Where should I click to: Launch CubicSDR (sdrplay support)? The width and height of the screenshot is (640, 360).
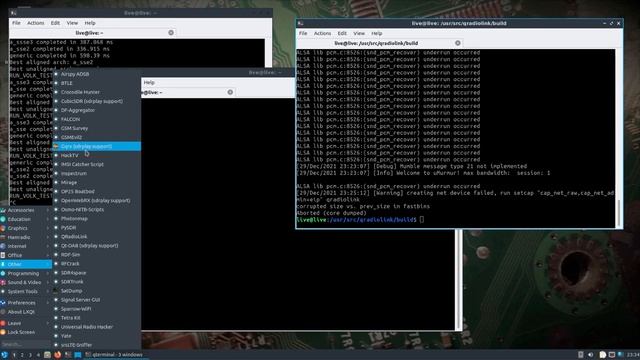(x=96, y=101)
